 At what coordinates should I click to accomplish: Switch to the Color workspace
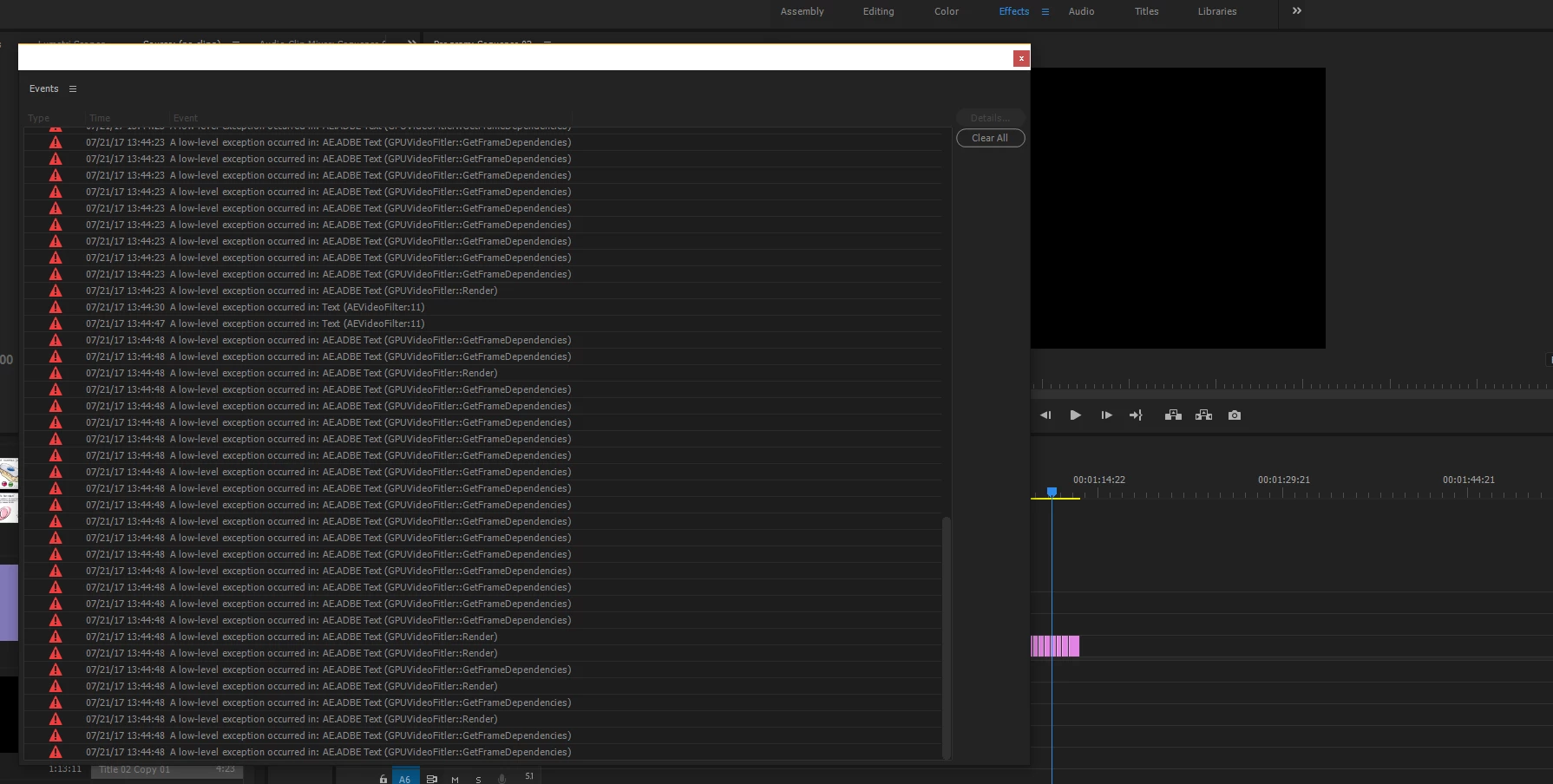tap(946, 11)
